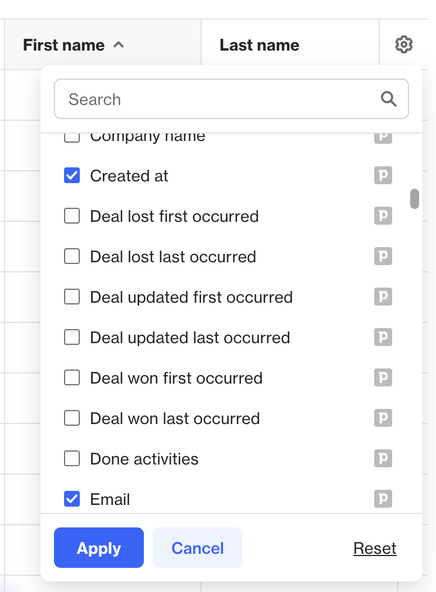Uncheck the Email column checkbox
436x592 pixels.
tap(72, 499)
